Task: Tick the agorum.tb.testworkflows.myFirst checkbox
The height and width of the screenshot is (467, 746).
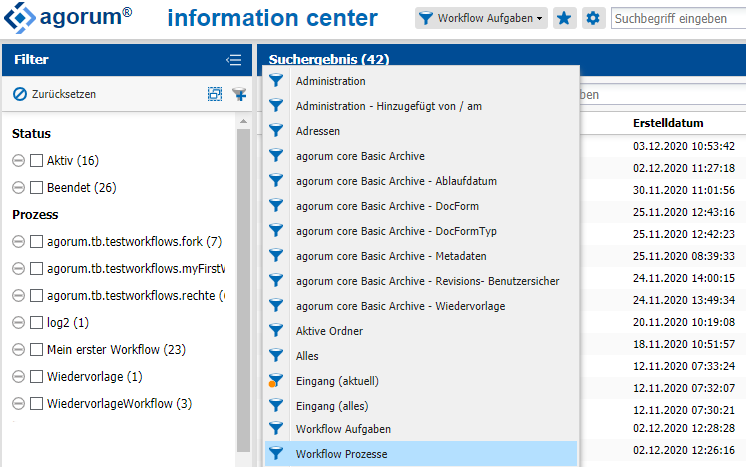Action: point(37,269)
